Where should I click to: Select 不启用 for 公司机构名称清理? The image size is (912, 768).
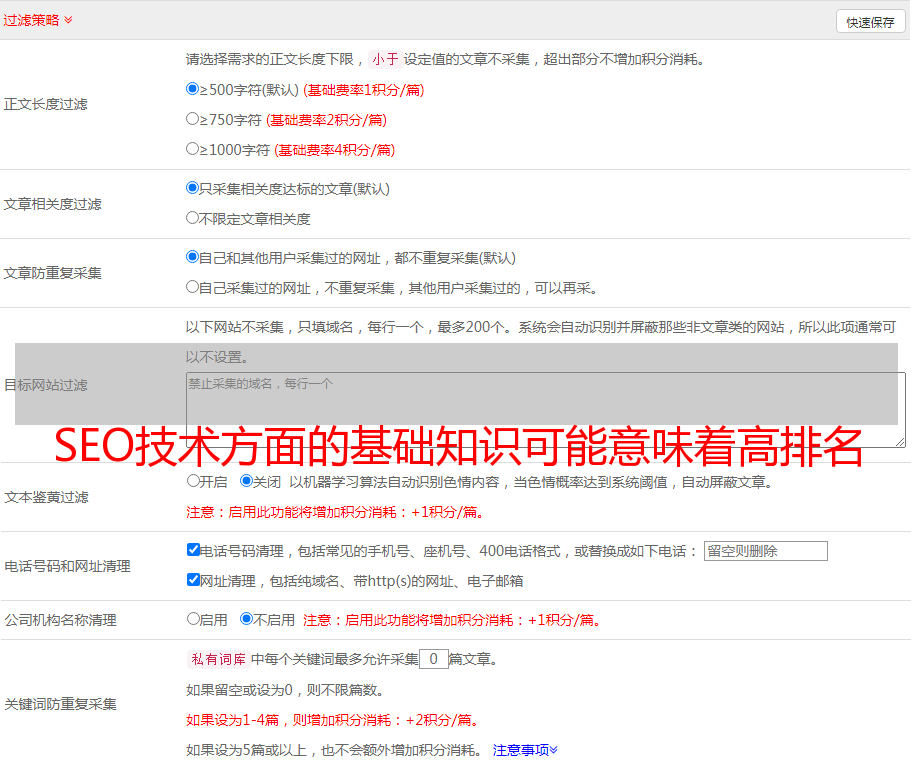tap(247, 619)
